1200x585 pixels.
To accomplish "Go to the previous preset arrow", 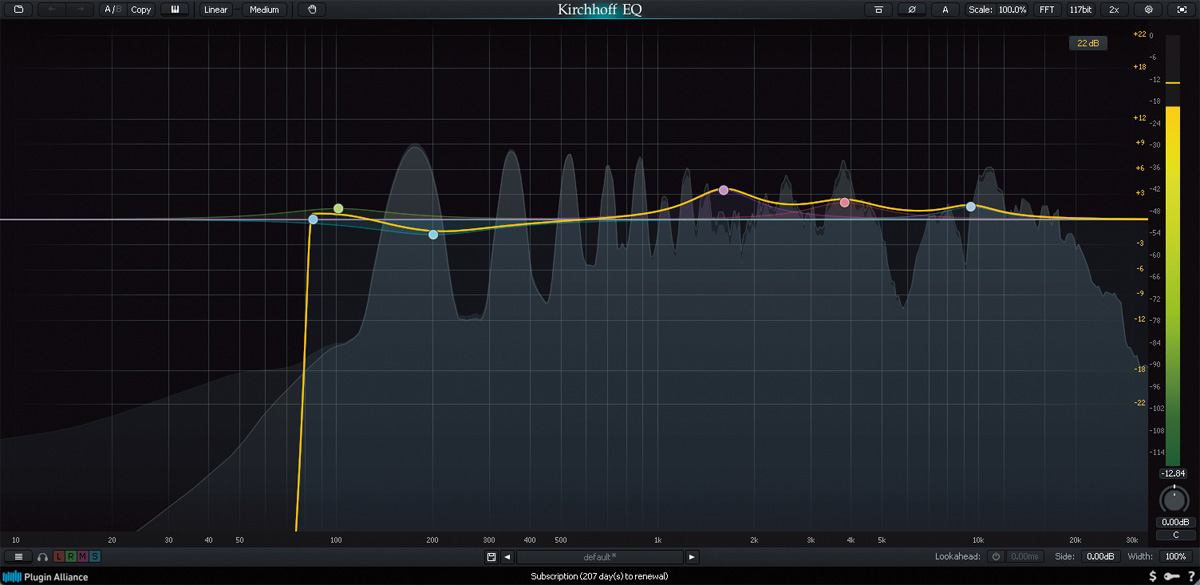I will pyautogui.click(x=508, y=556).
